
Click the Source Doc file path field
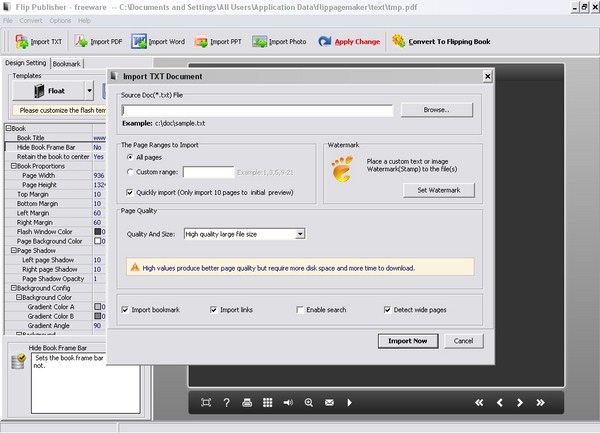coord(257,110)
